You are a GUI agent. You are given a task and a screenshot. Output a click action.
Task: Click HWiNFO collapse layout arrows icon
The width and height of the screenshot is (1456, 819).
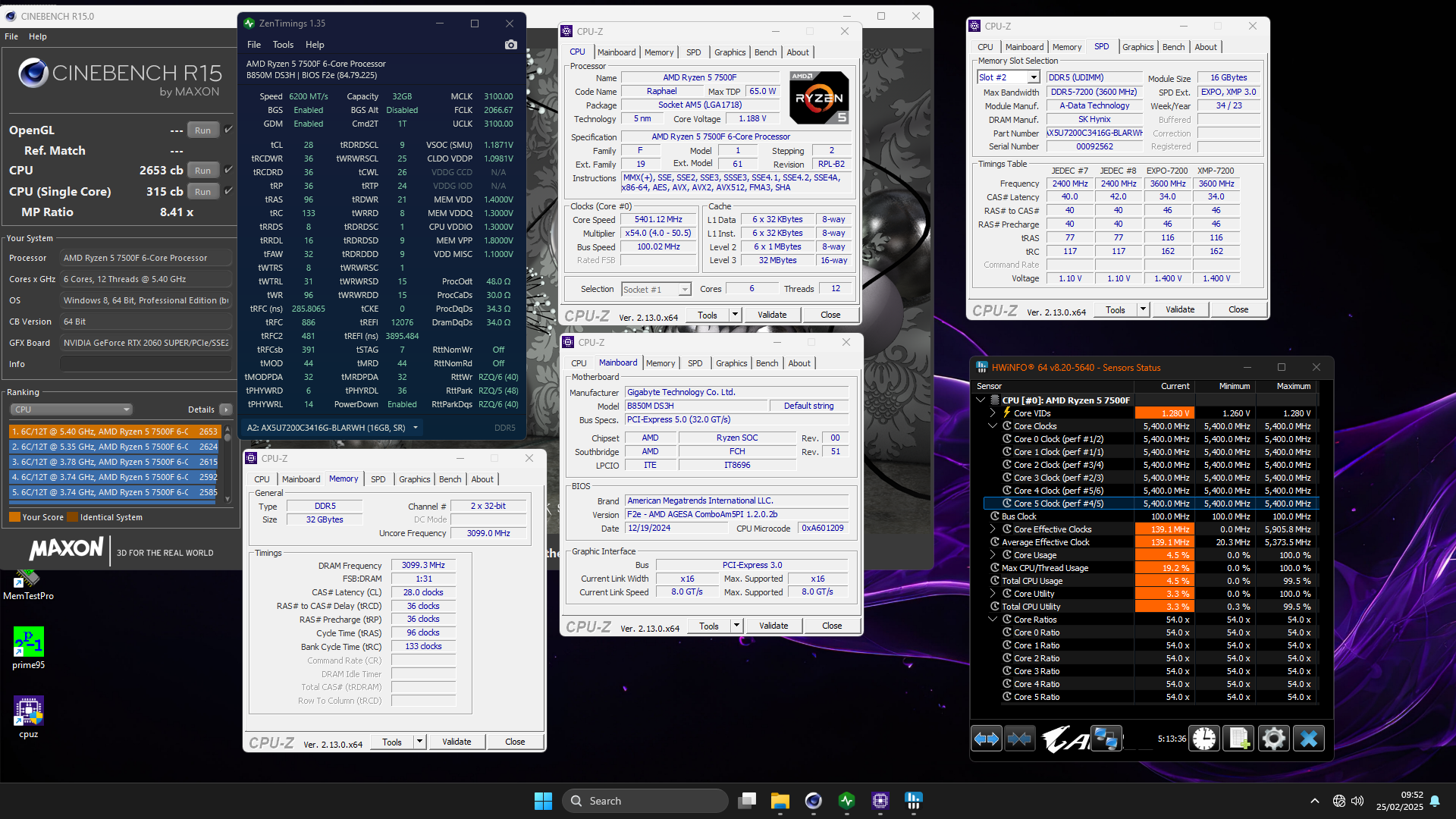[1019, 739]
